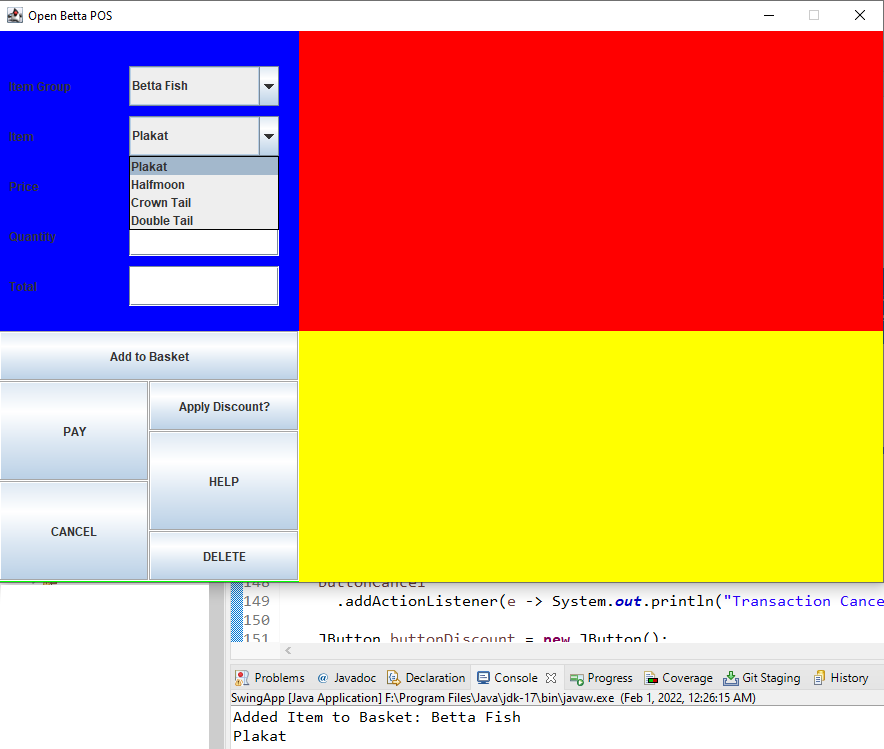The height and width of the screenshot is (749, 884).
Task: Open HELP from the button panel
Action: pyautogui.click(x=224, y=482)
